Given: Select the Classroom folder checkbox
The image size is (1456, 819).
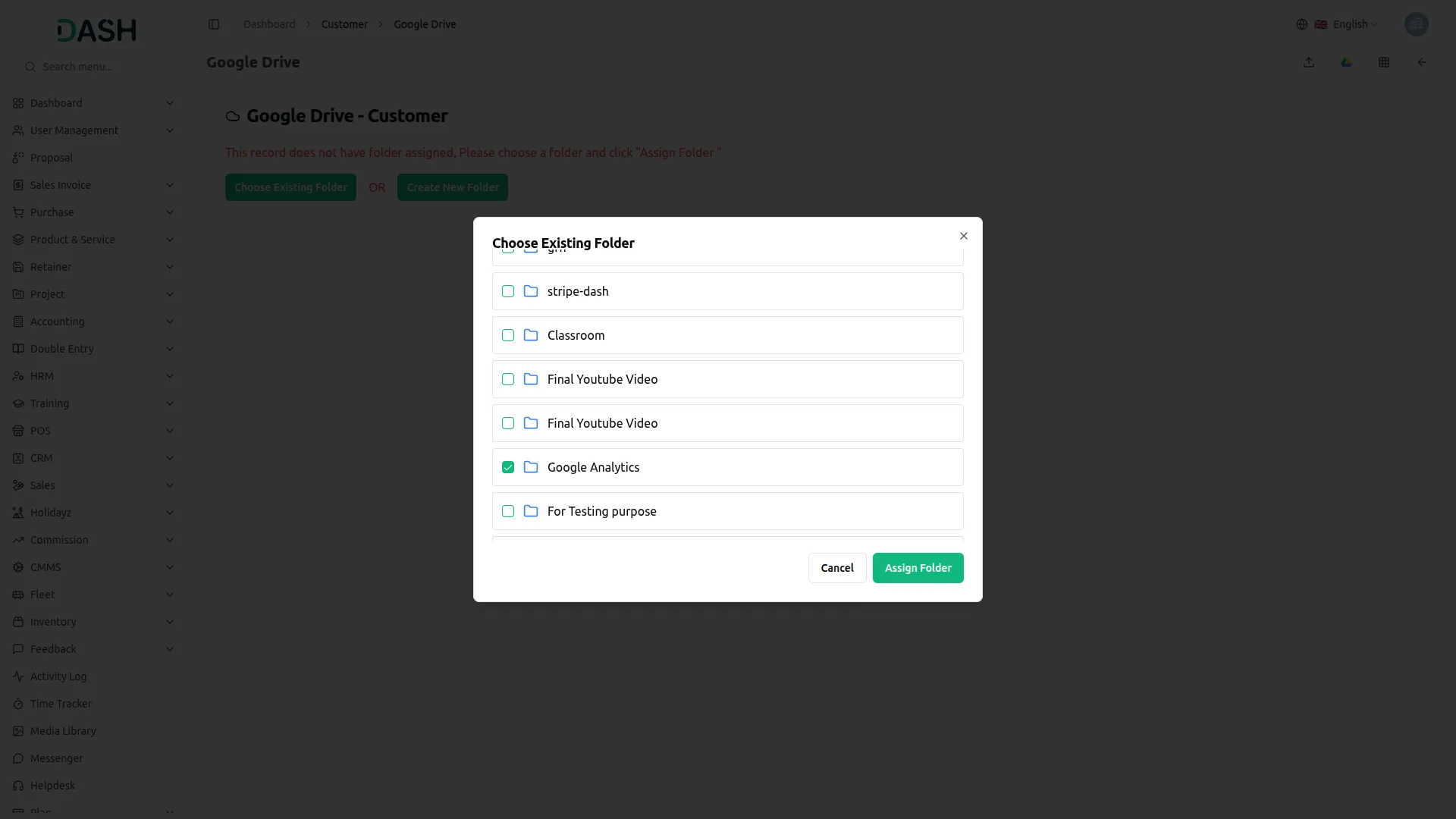Looking at the screenshot, I should 507,334.
